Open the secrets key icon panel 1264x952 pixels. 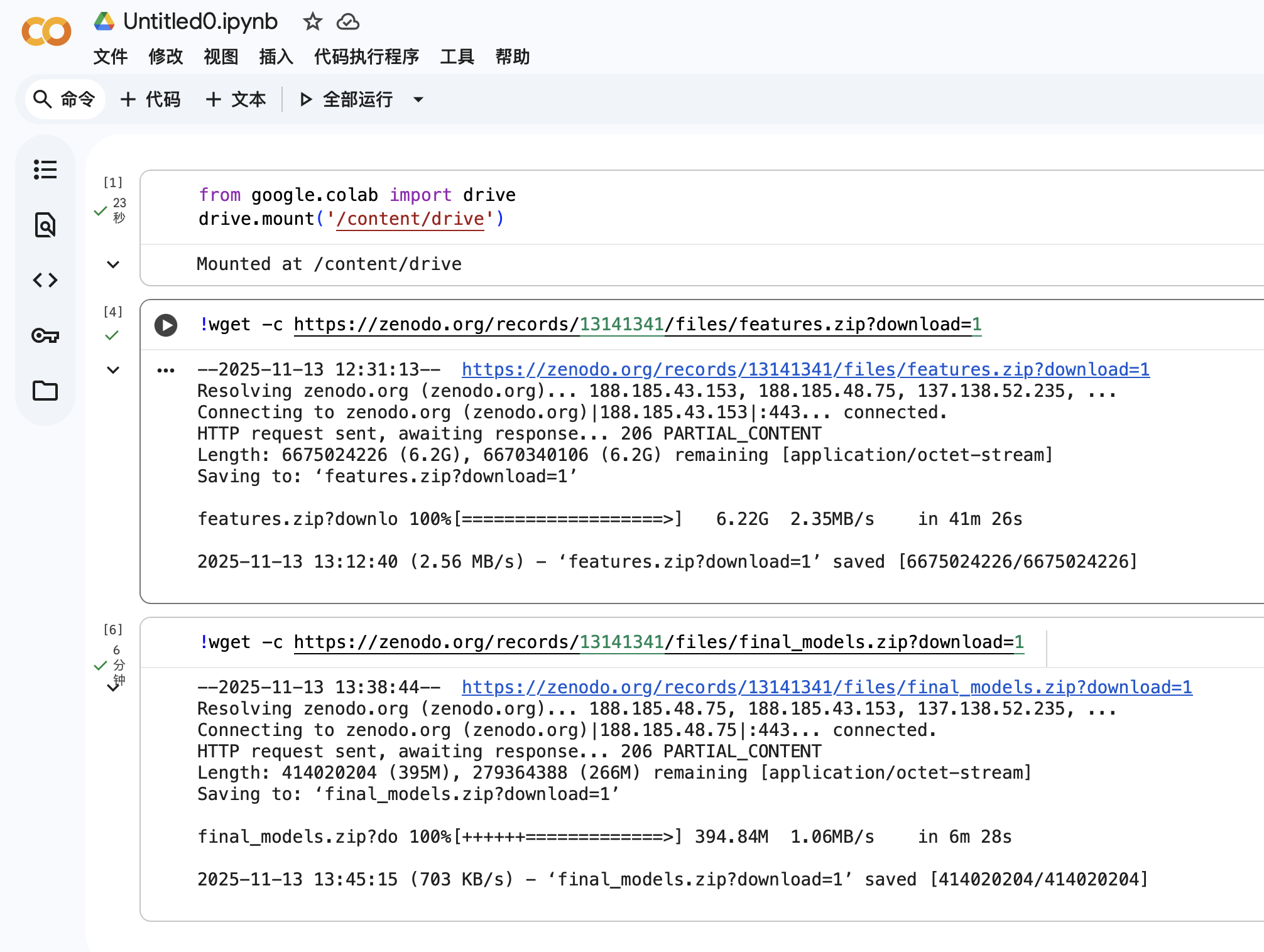pyautogui.click(x=45, y=336)
